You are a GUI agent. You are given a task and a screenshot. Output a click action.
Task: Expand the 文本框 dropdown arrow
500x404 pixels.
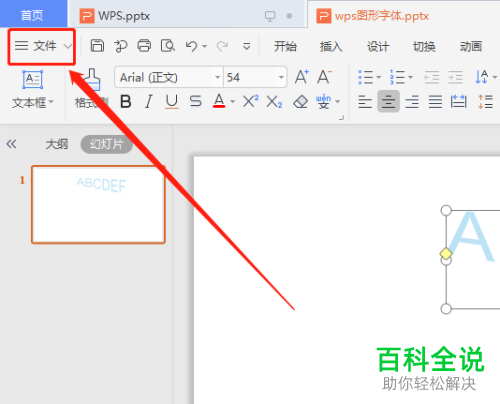51,102
